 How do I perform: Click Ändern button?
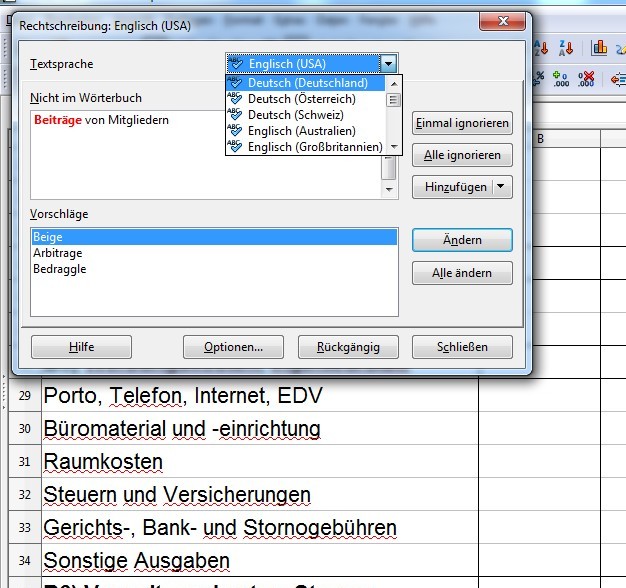(462, 240)
